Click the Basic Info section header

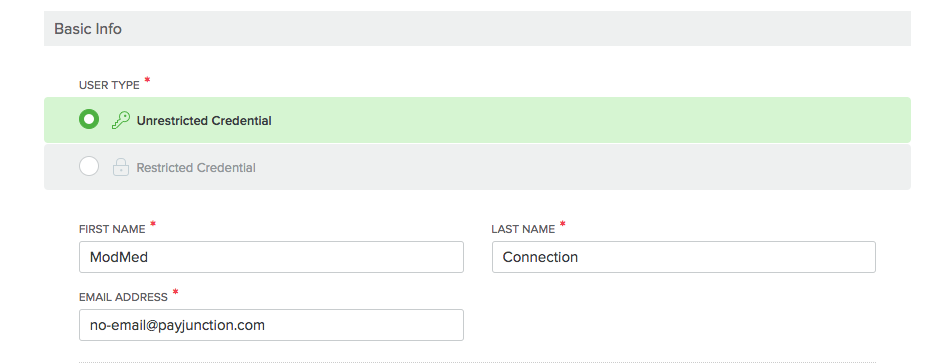[88, 29]
